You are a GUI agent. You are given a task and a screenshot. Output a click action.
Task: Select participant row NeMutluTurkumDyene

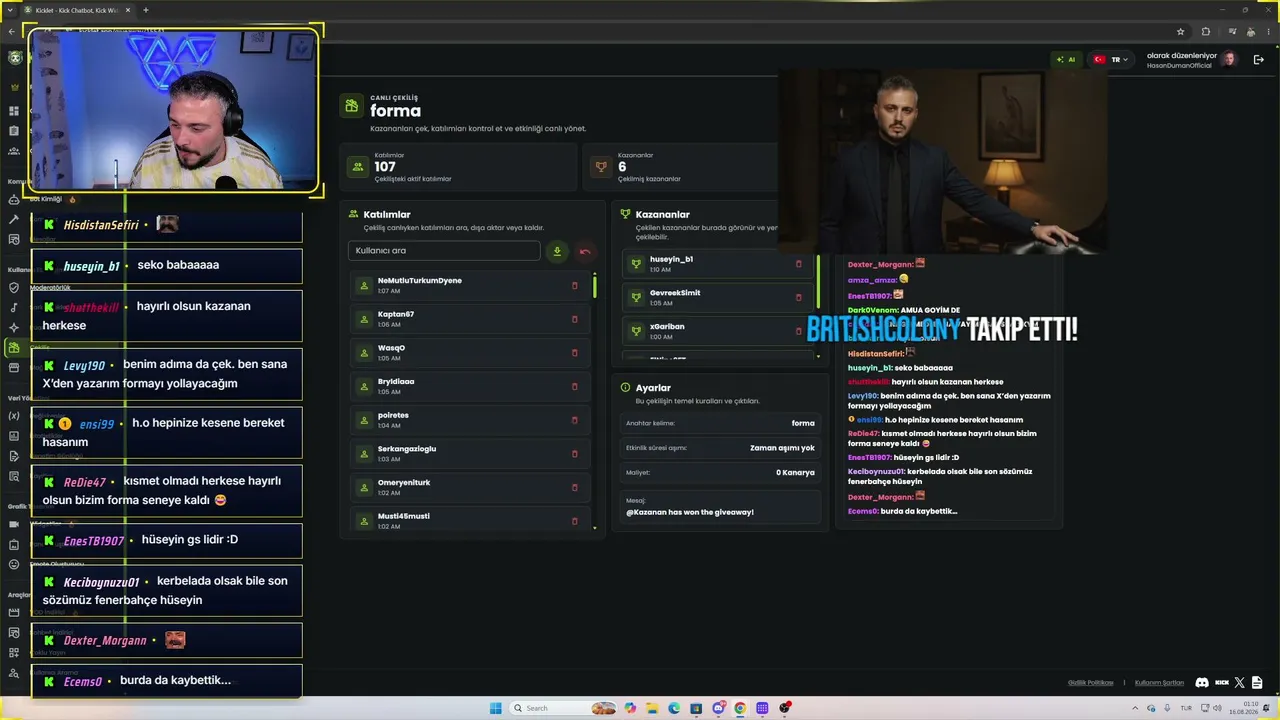pos(471,286)
